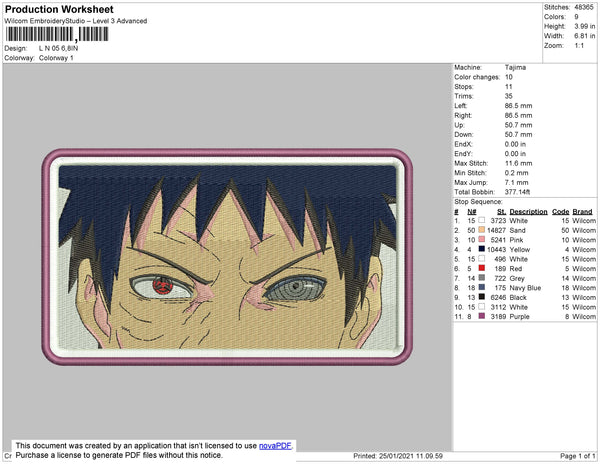Image resolution: width=600 pixels, height=464 pixels.
Task: Click the Production Worksheet title
Action: coord(59,9)
